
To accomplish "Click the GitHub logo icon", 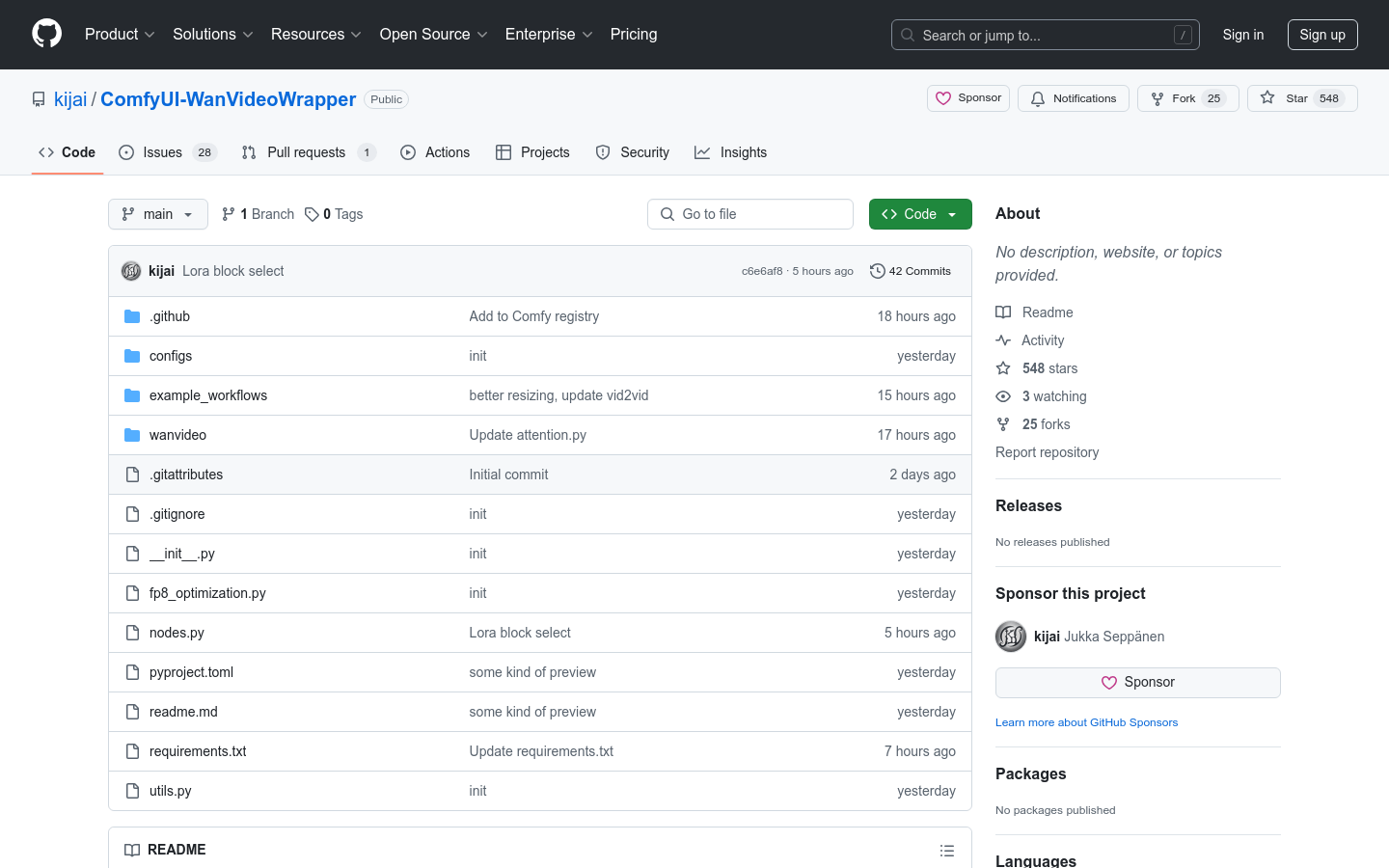I will (46, 34).
